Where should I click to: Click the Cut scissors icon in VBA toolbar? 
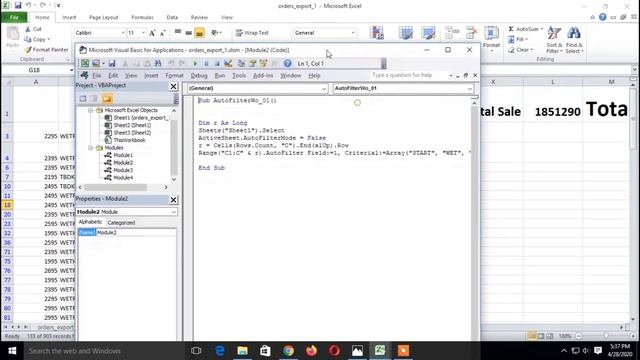(x=125, y=63)
